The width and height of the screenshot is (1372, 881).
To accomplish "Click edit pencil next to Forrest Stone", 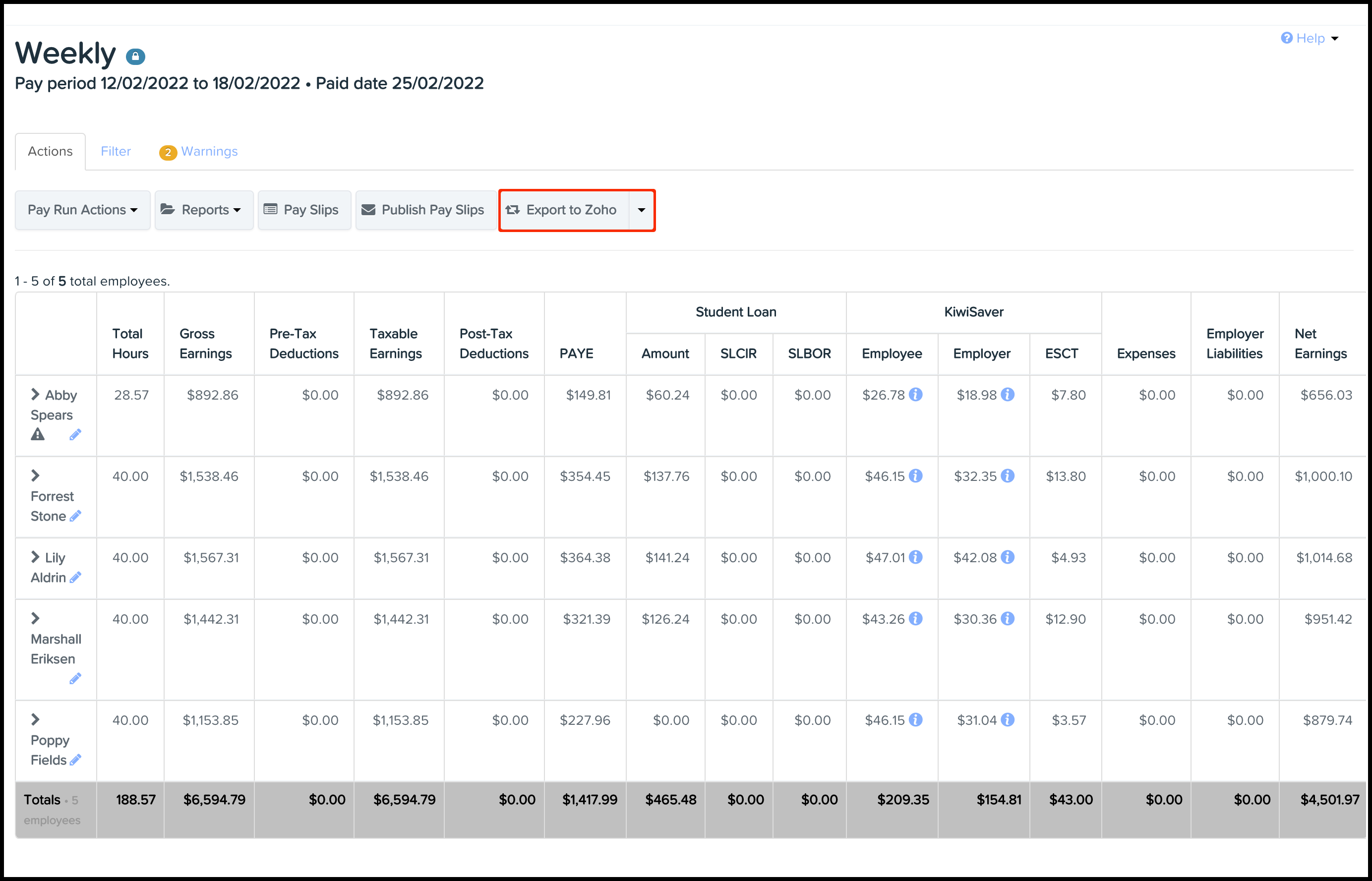I will [75, 517].
